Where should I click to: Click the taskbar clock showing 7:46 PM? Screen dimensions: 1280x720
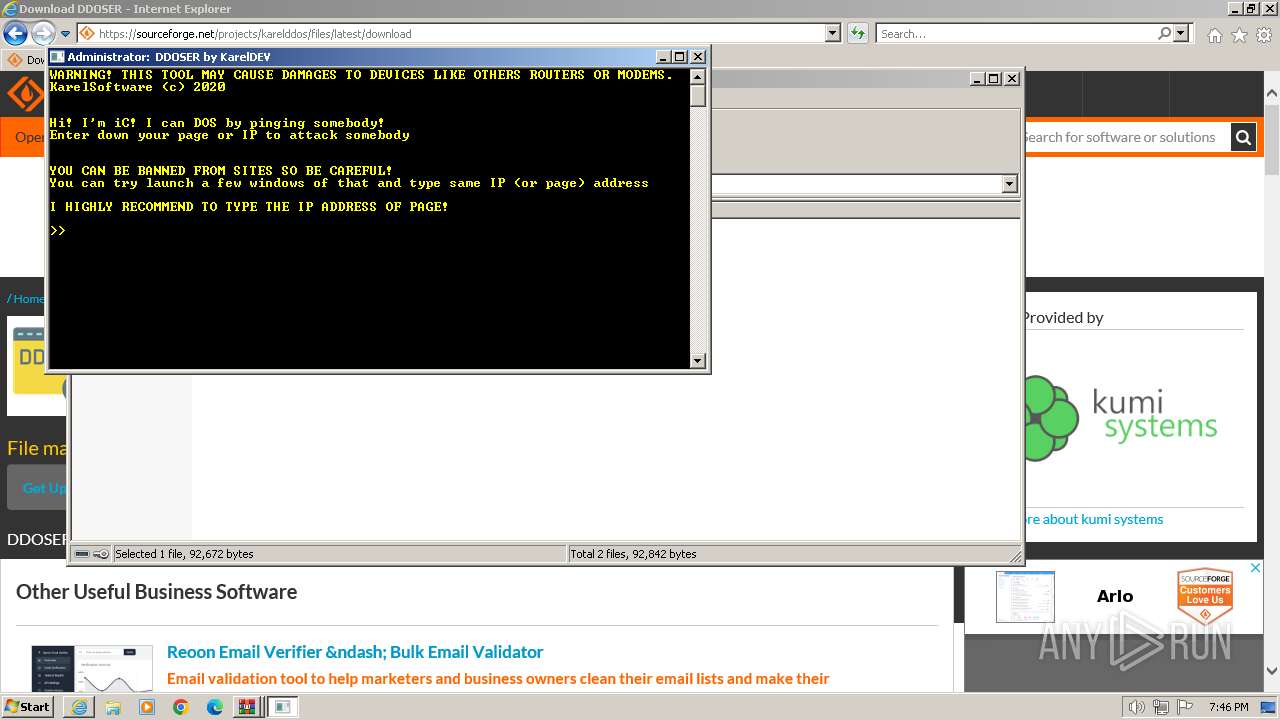(x=1228, y=707)
